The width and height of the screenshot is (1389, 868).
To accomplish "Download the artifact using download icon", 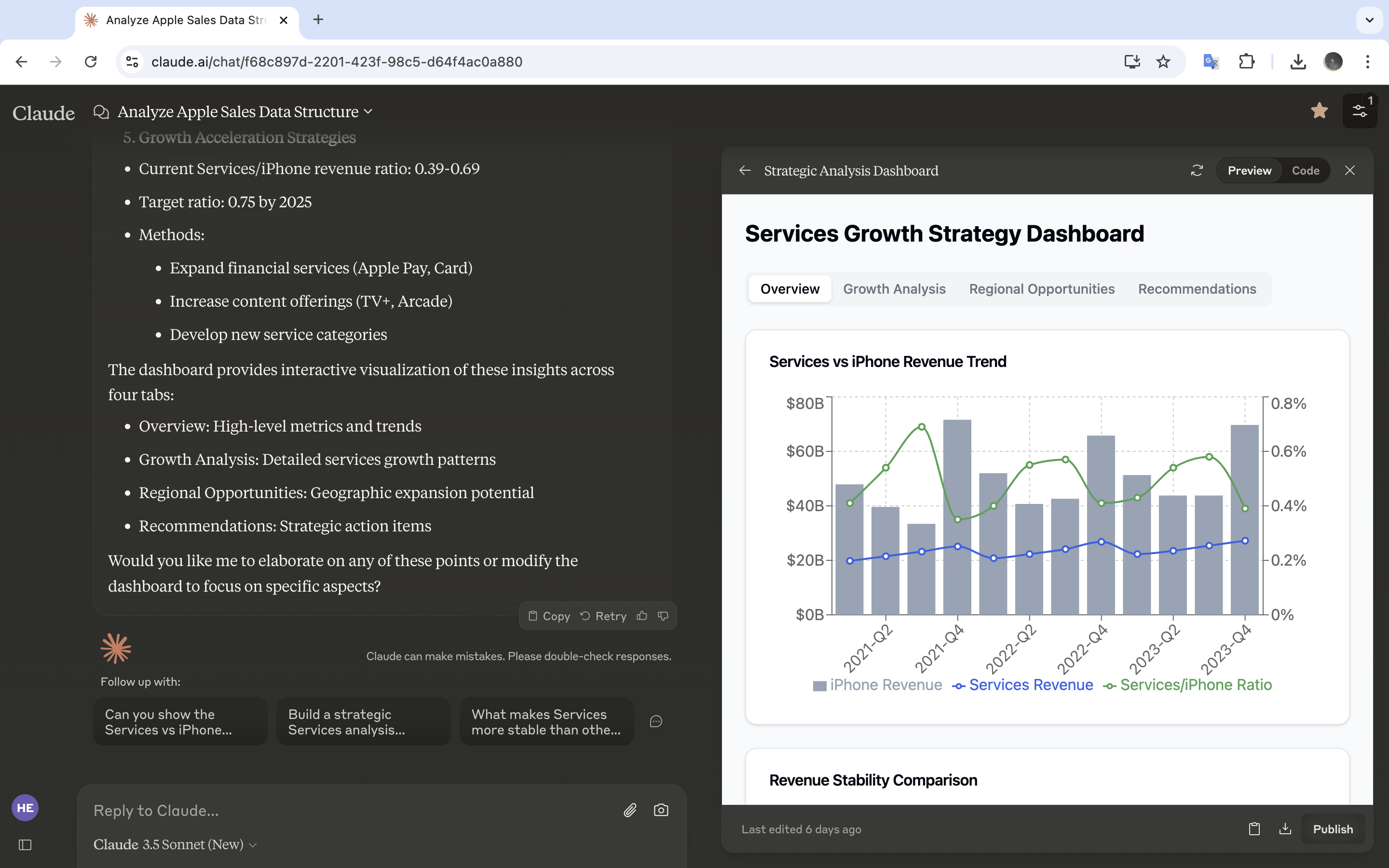I will (1285, 829).
